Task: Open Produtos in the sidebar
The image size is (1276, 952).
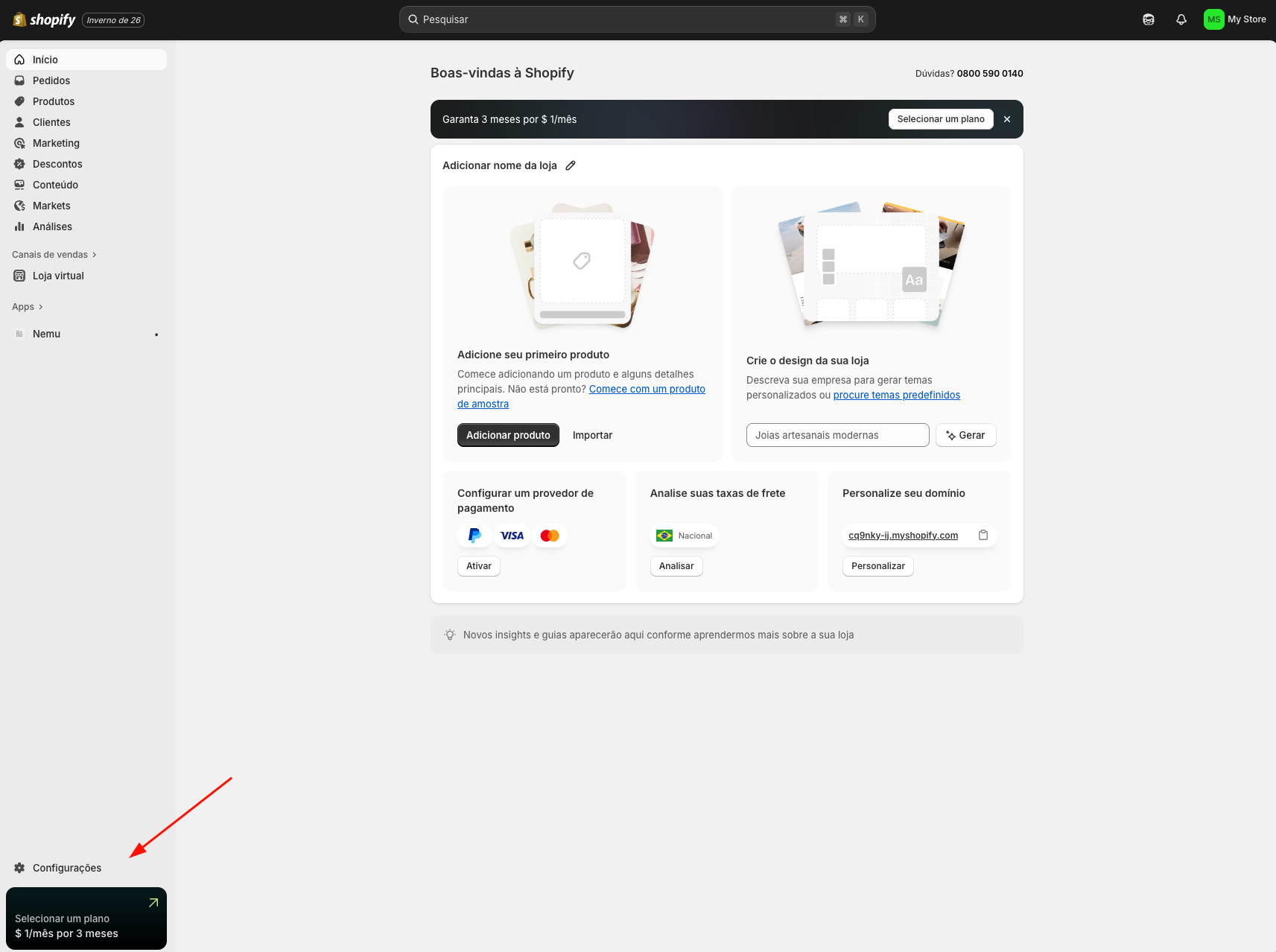Action: pos(86,101)
